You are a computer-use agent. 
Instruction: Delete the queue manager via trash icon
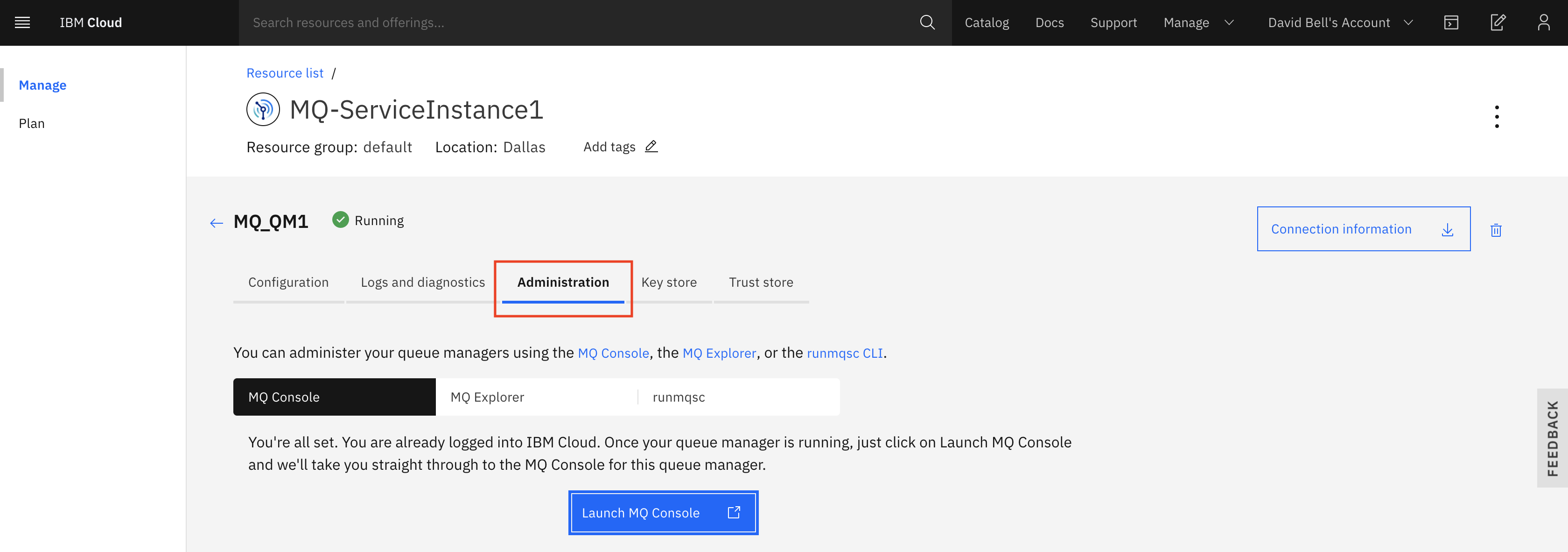coord(1496,230)
